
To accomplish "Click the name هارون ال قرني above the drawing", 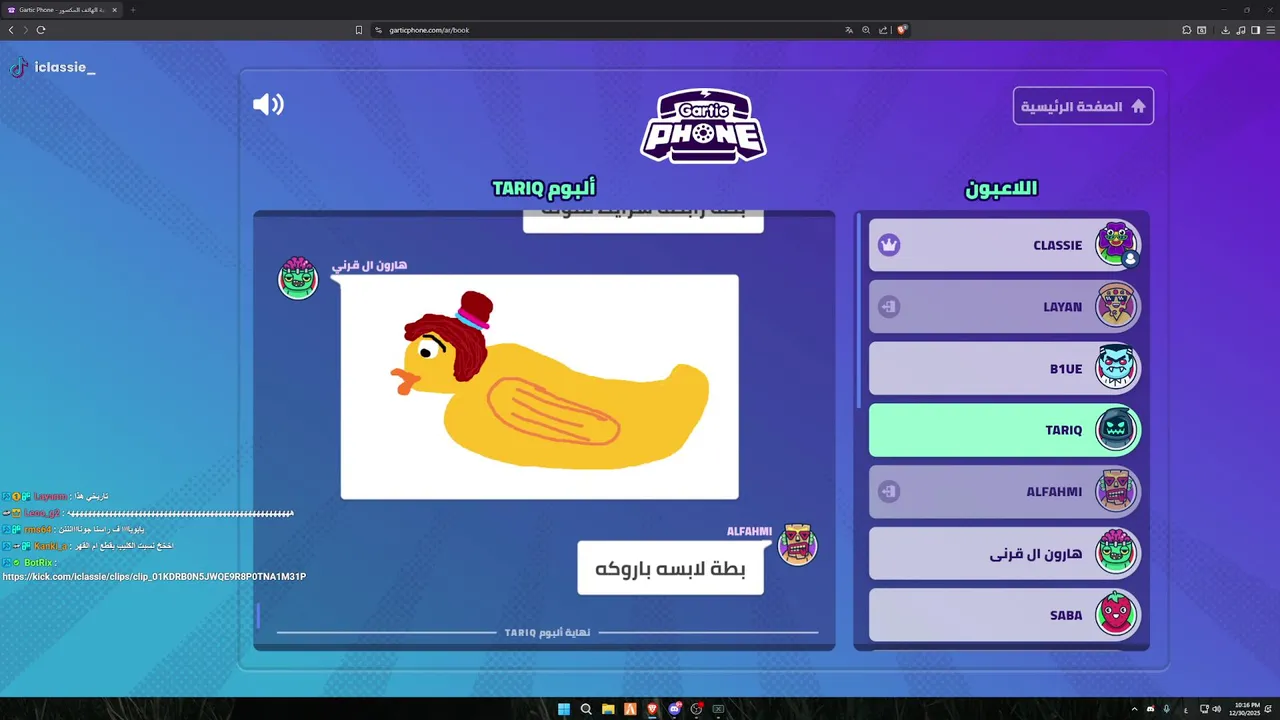I will click(369, 265).
